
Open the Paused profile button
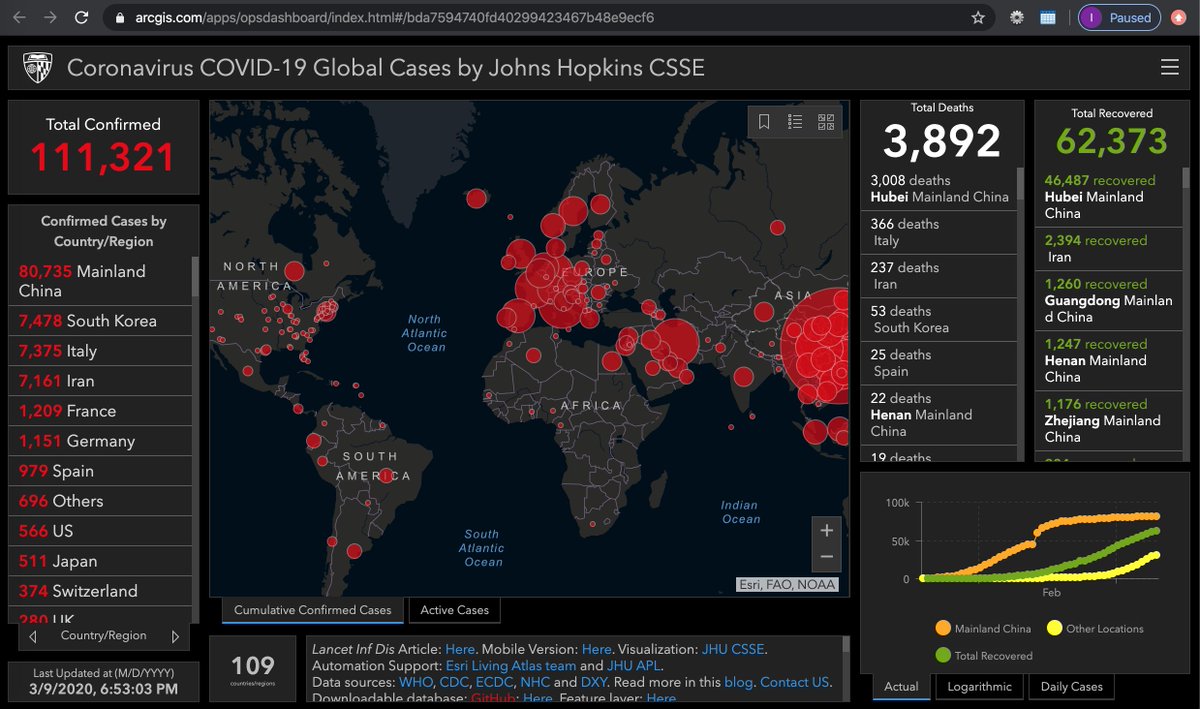tap(1120, 18)
